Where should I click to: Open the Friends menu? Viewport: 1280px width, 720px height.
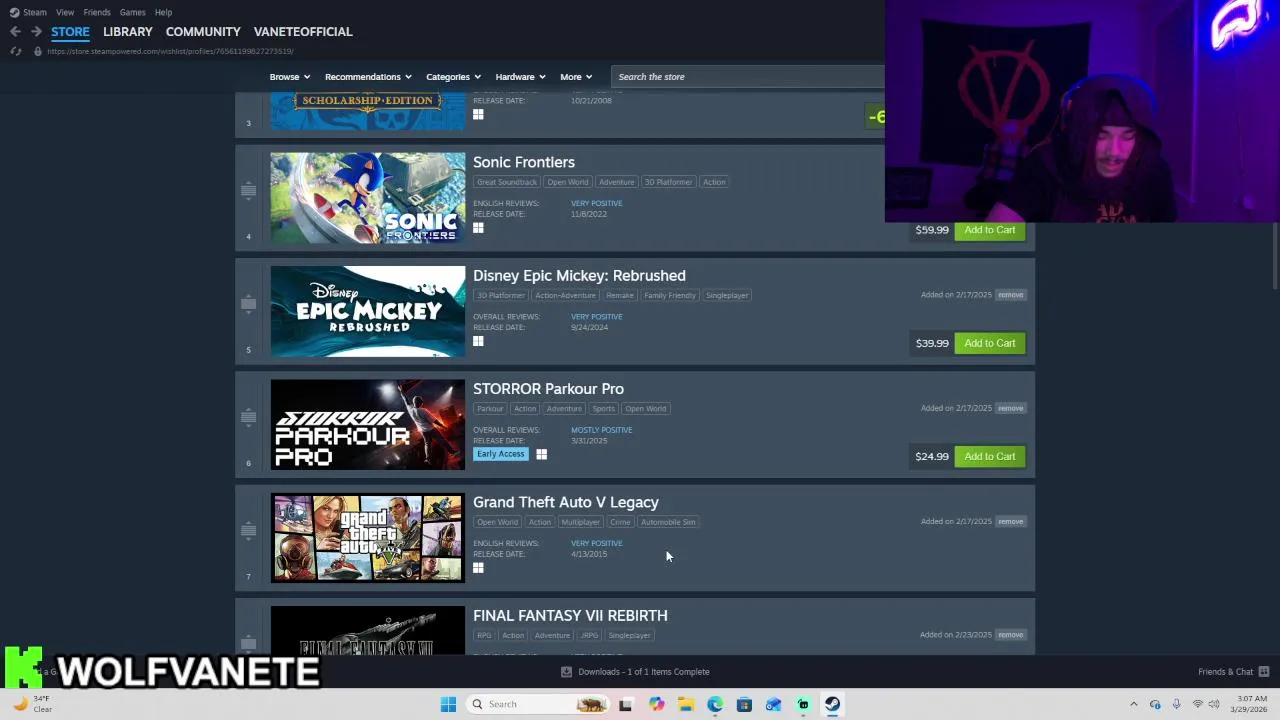tap(97, 12)
